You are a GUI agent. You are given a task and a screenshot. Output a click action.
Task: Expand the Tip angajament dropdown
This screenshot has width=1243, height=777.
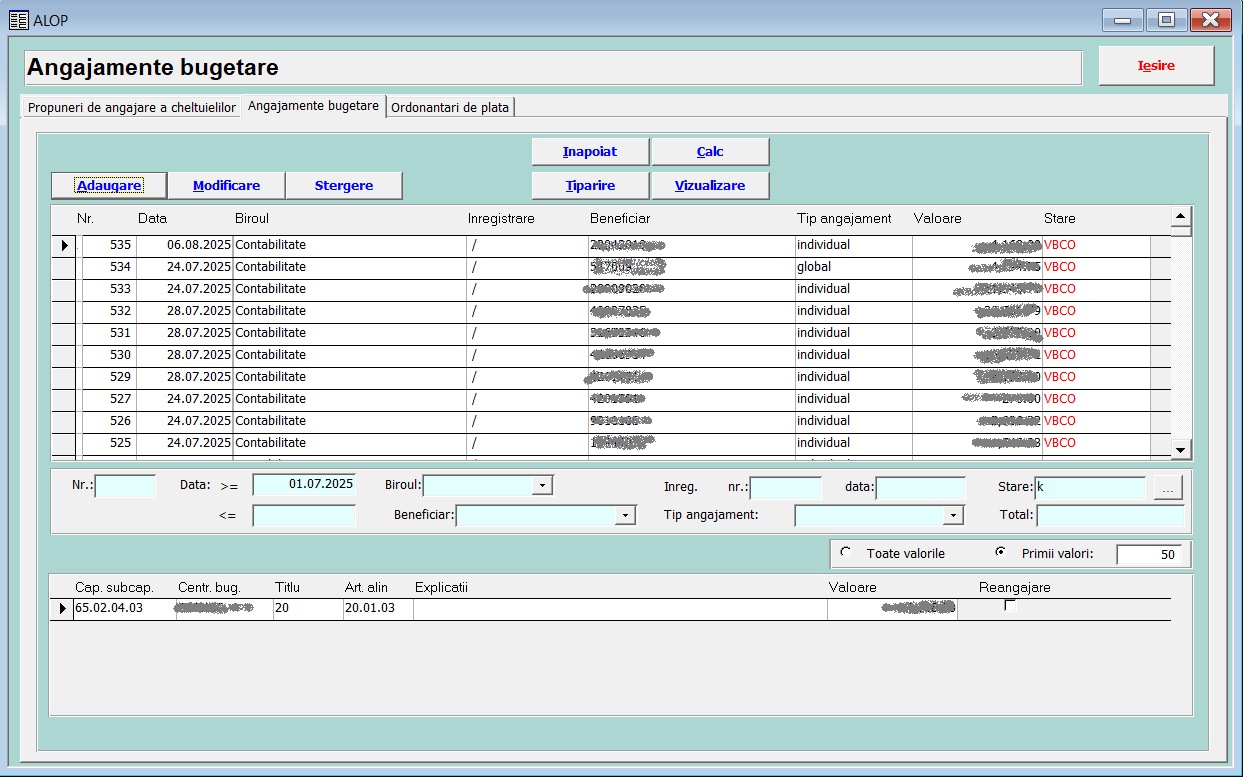coord(953,515)
